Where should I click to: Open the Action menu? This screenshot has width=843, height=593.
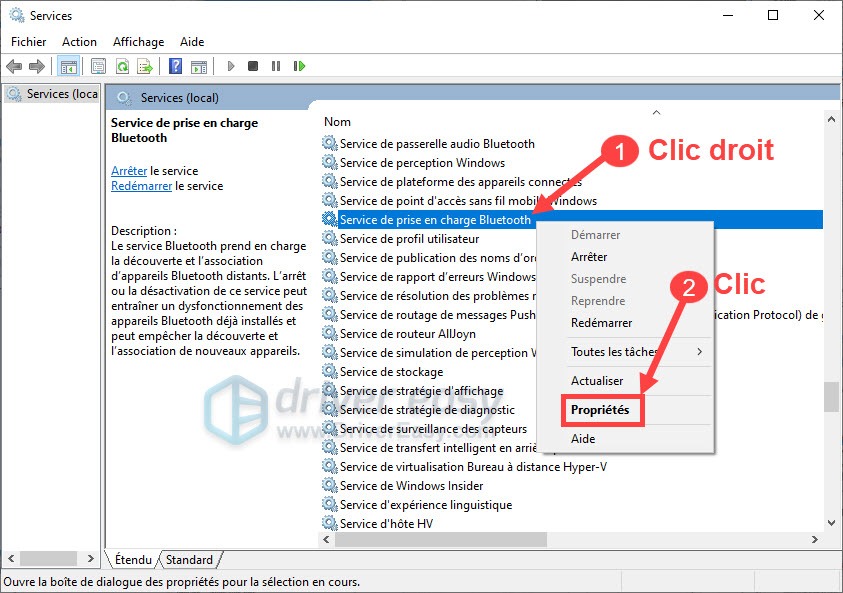(x=79, y=42)
